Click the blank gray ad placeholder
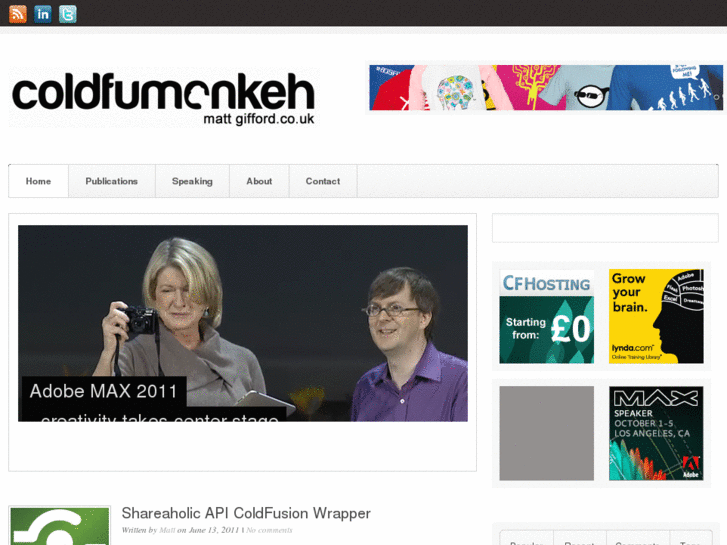 tap(547, 433)
